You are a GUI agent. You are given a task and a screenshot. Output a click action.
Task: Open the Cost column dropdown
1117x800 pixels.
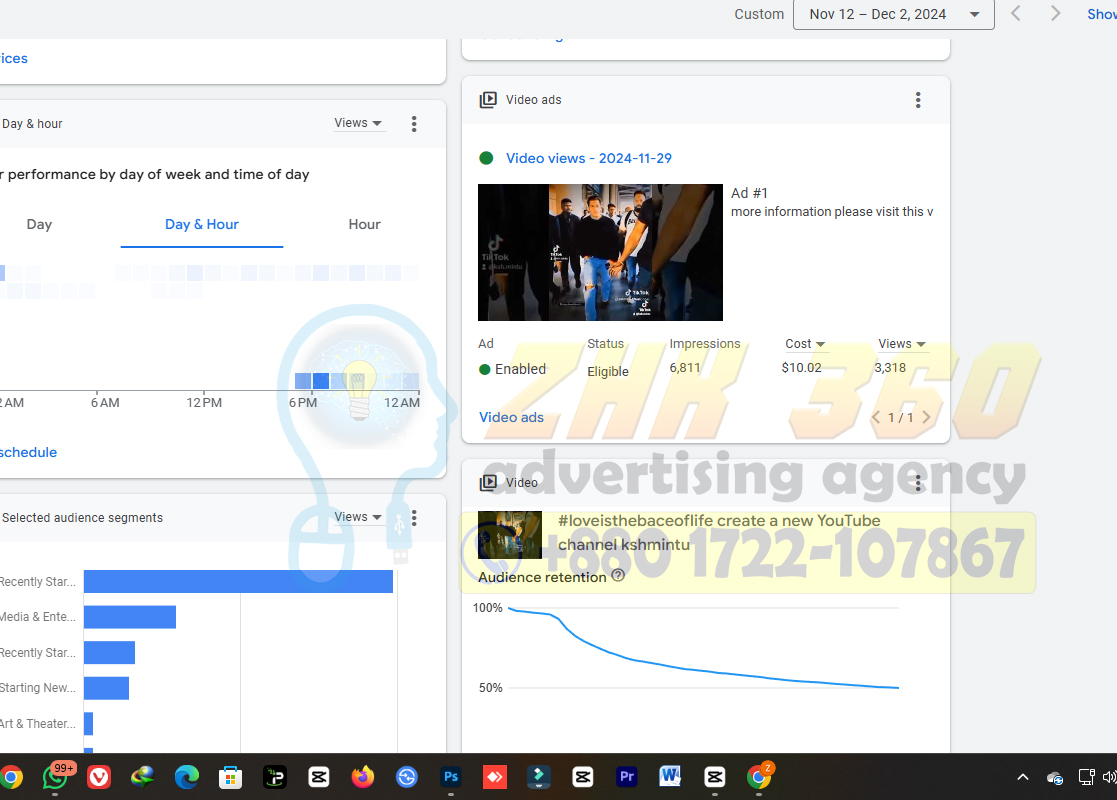pyautogui.click(x=805, y=343)
